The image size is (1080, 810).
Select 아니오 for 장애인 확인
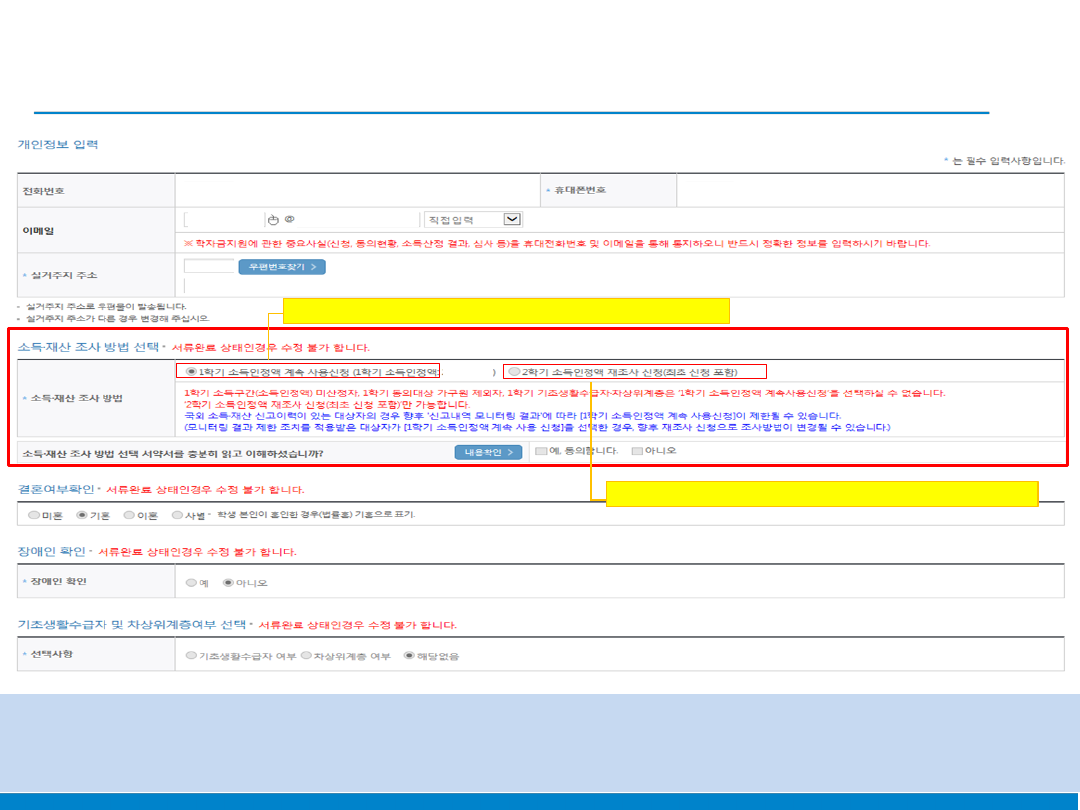pos(228,583)
